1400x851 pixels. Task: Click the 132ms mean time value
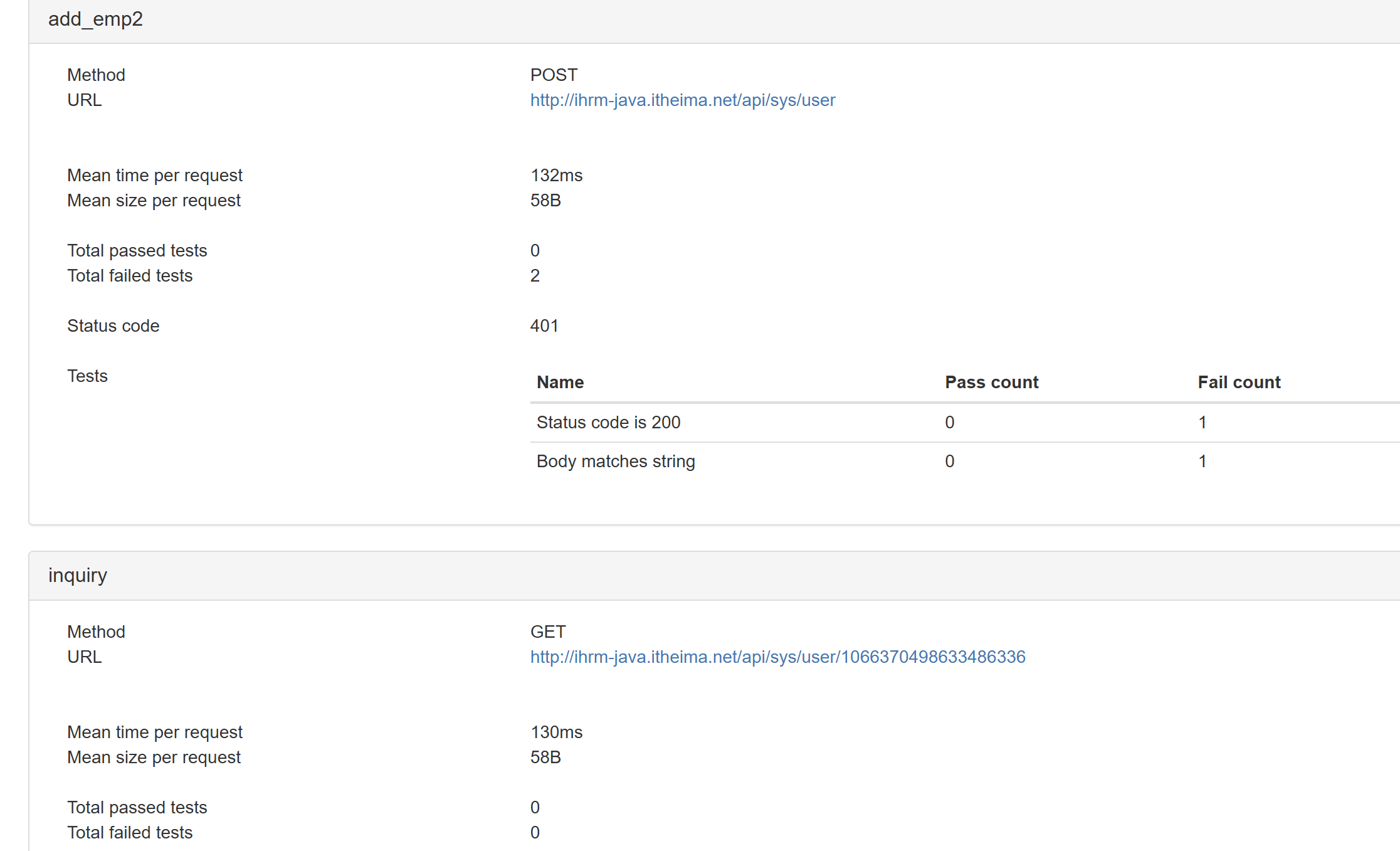[x=556, y=175]
